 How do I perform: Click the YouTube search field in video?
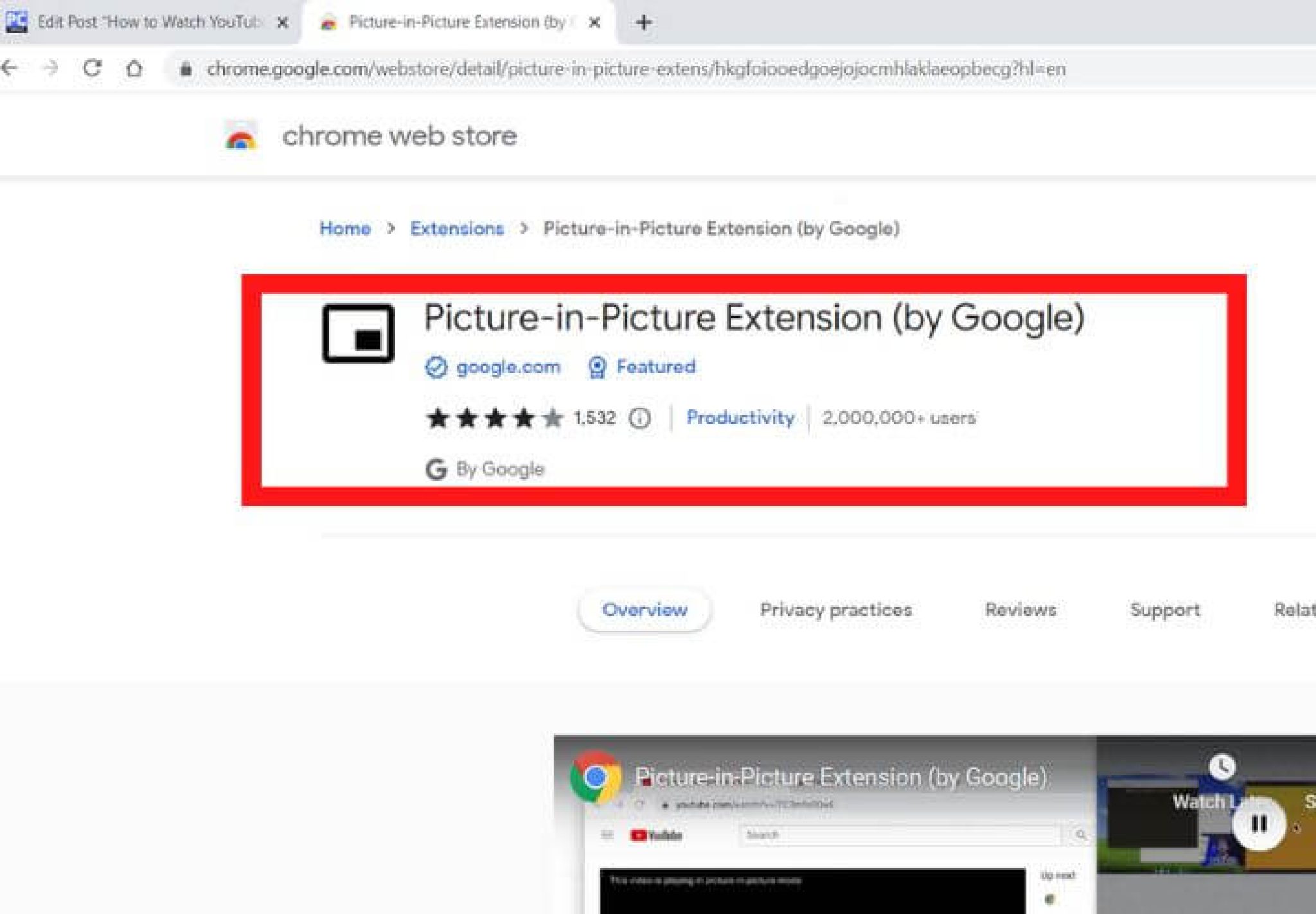(900, 835)
